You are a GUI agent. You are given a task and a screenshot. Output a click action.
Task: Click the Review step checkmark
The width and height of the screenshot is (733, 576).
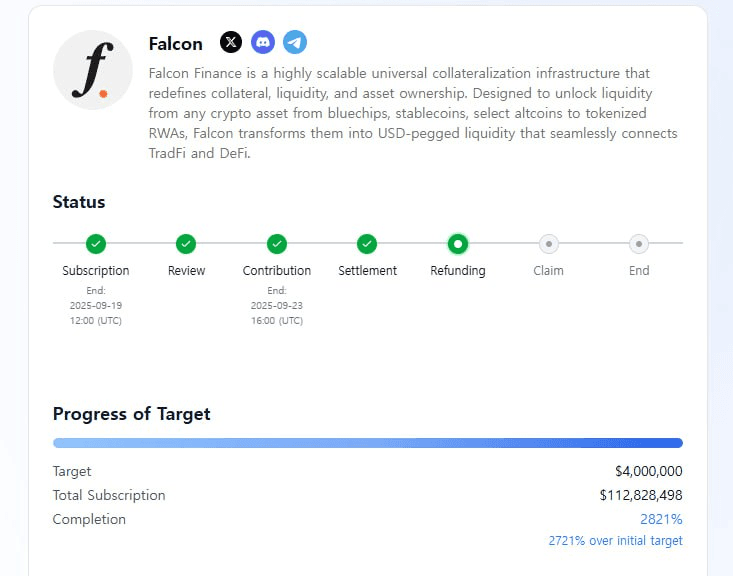pos(186,243)
